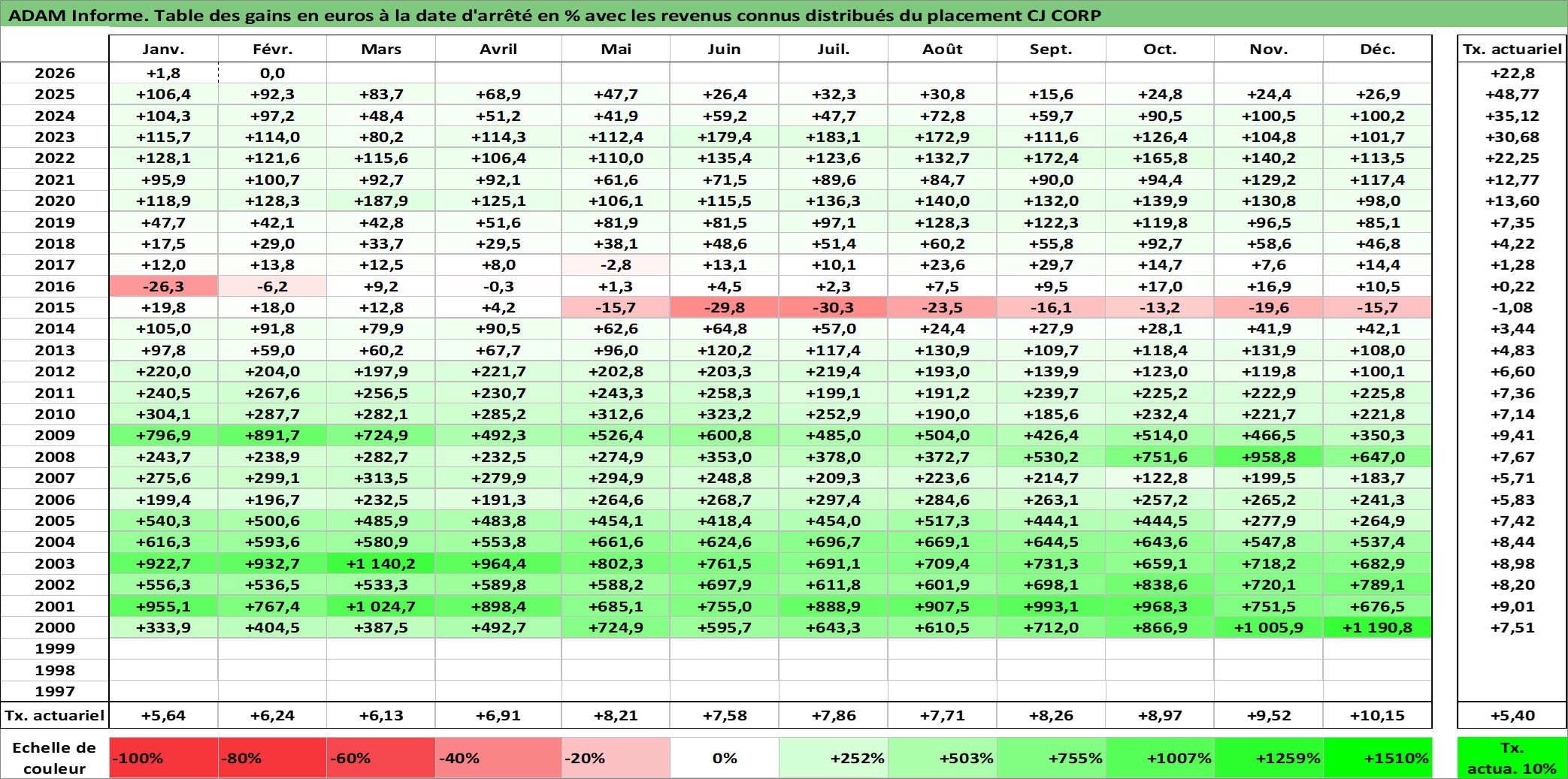This screenshot has height=779, width=1568.
Task: Select the 2009 row label
Action: 55,435
